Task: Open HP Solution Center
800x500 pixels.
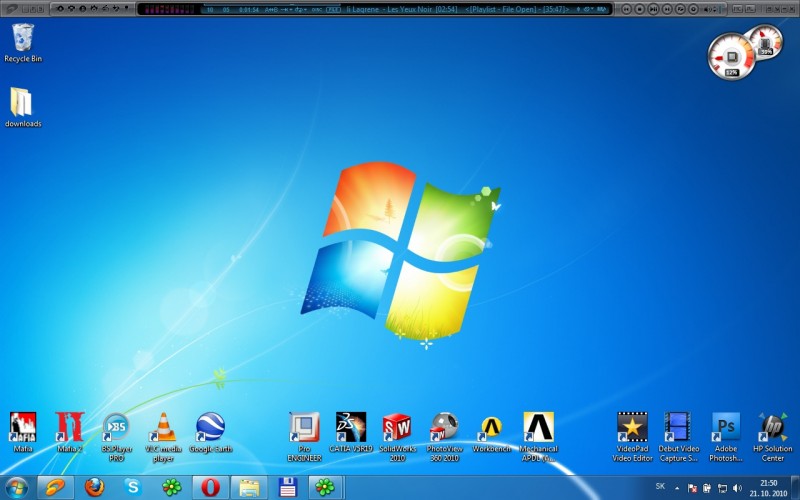Action: tap(773, 427)
